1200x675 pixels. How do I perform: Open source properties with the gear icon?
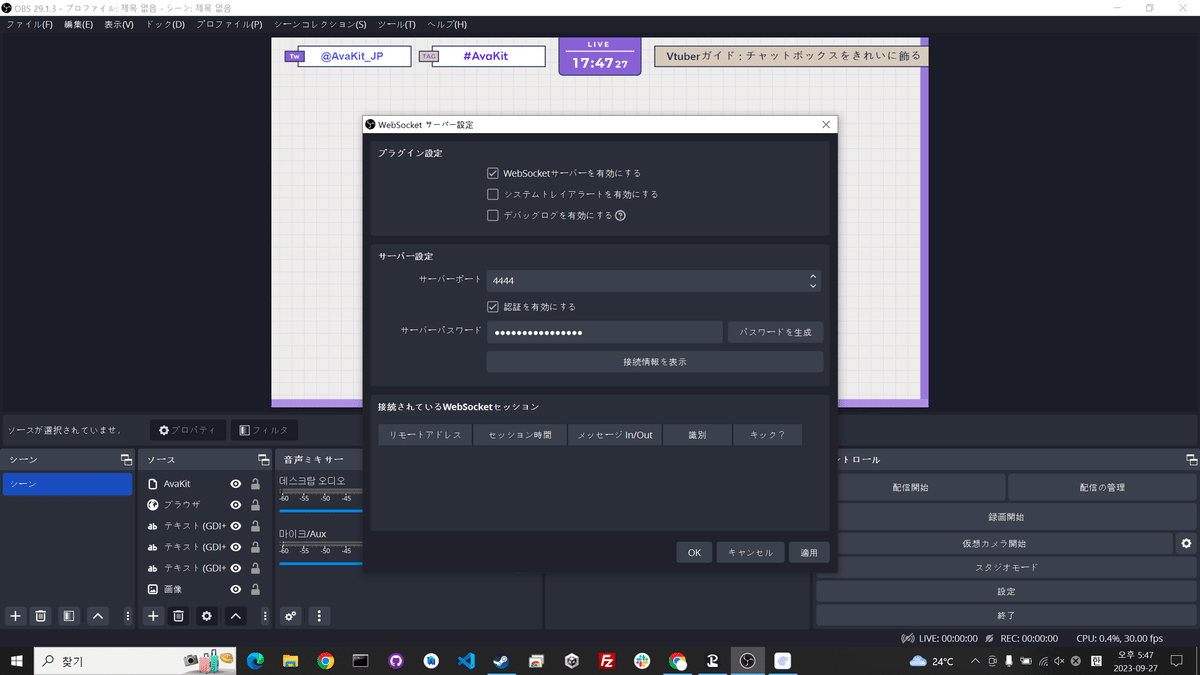(x=206, y=616)
